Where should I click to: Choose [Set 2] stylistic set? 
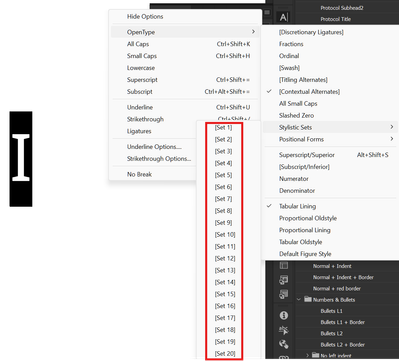click(223, 139)
